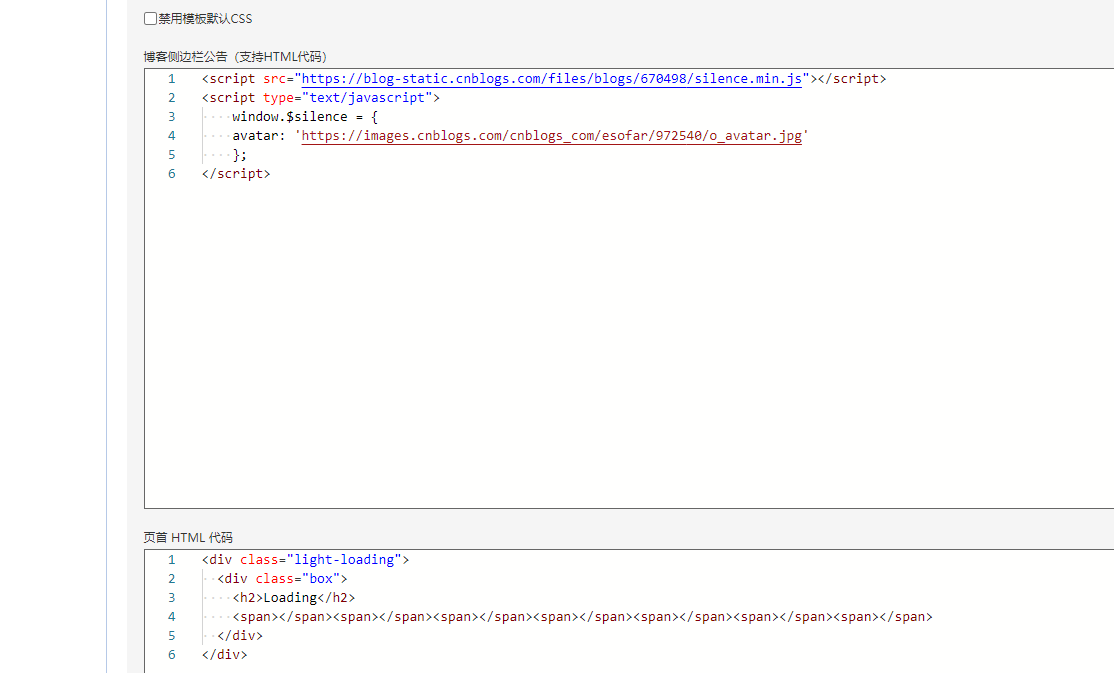
Task: Enable the 禁用模板默认CSS checkbox
Action: 150,18
